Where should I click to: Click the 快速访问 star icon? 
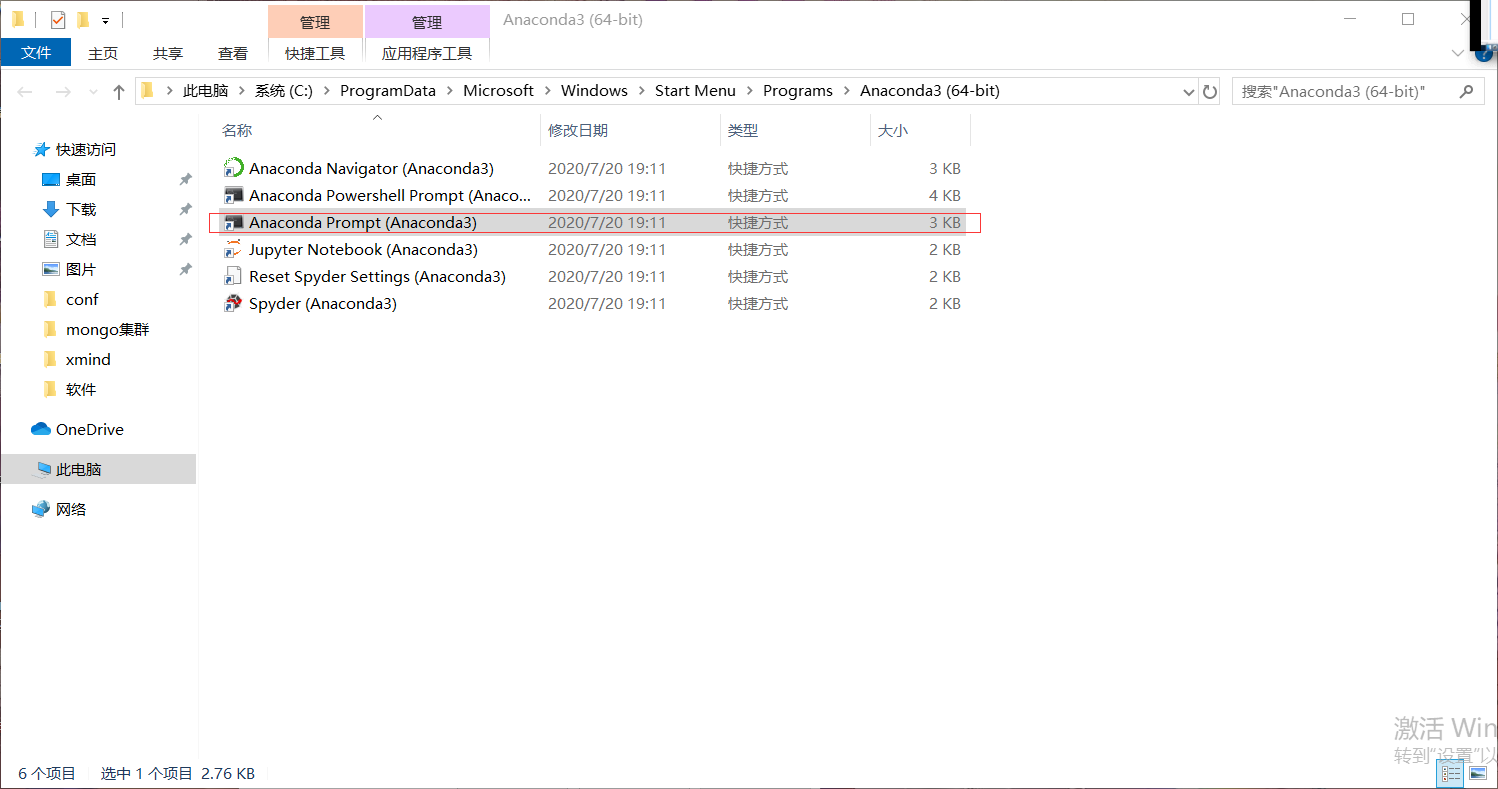pyautogui.click(x=41, y=149)
